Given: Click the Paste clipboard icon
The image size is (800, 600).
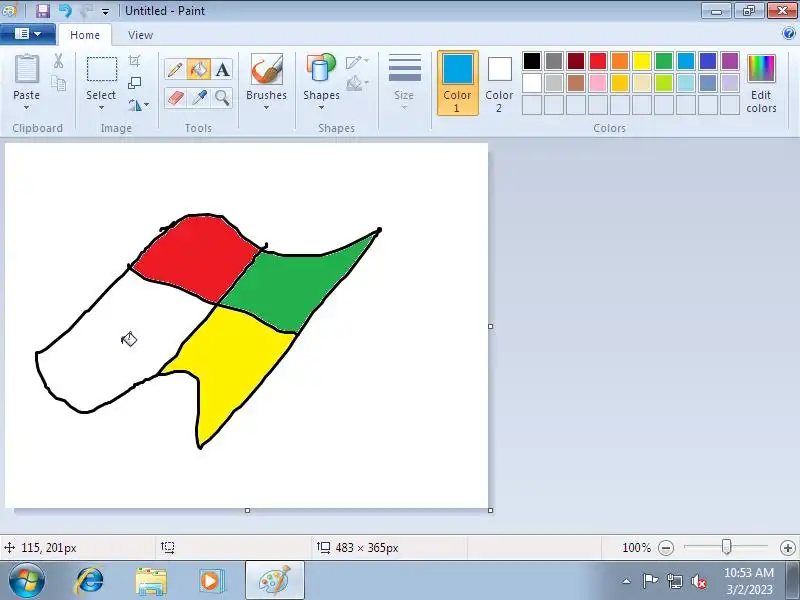Looking at the screenshot, I should pyautogui.click(x=26, y=69).
